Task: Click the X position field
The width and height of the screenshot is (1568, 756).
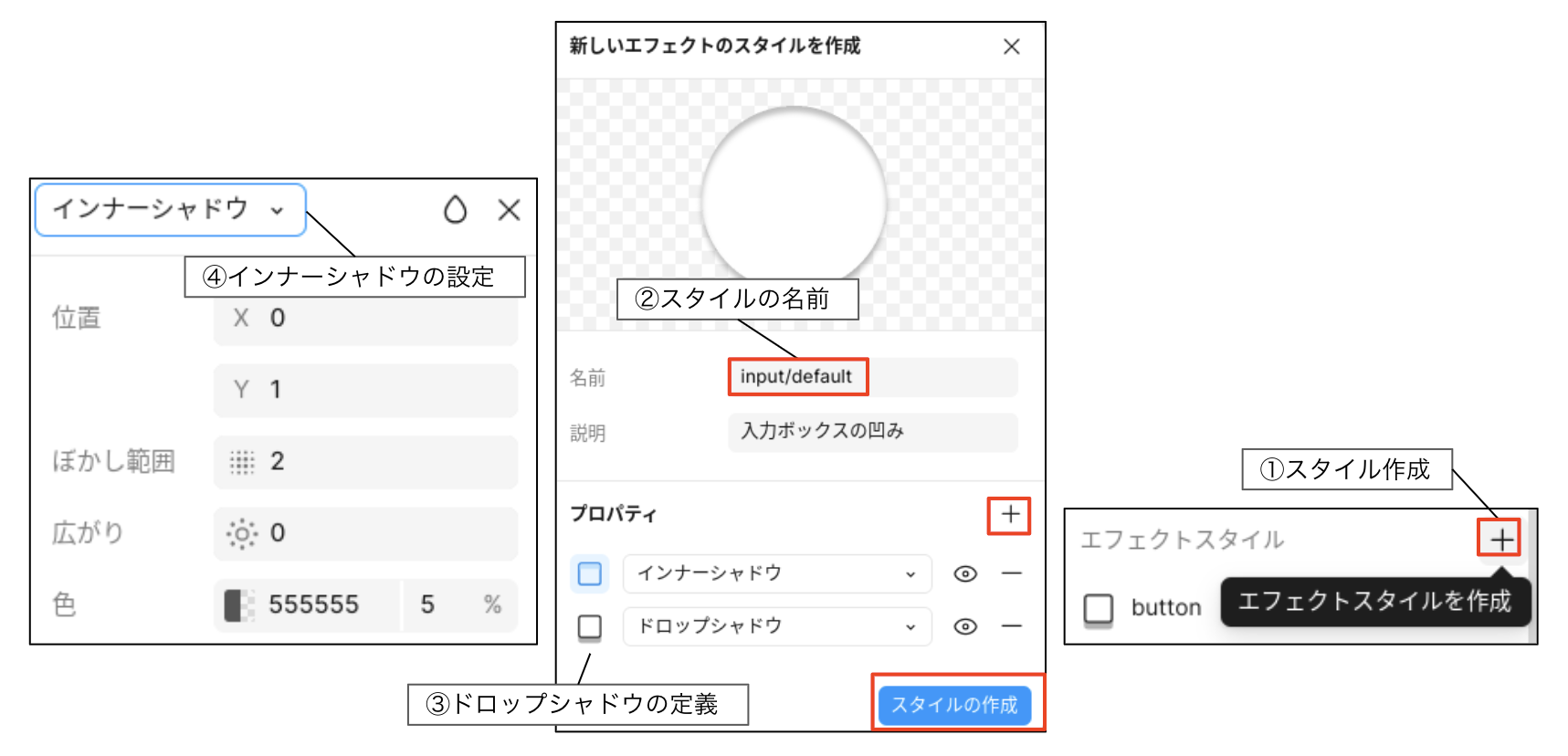Action: (365, 319)
